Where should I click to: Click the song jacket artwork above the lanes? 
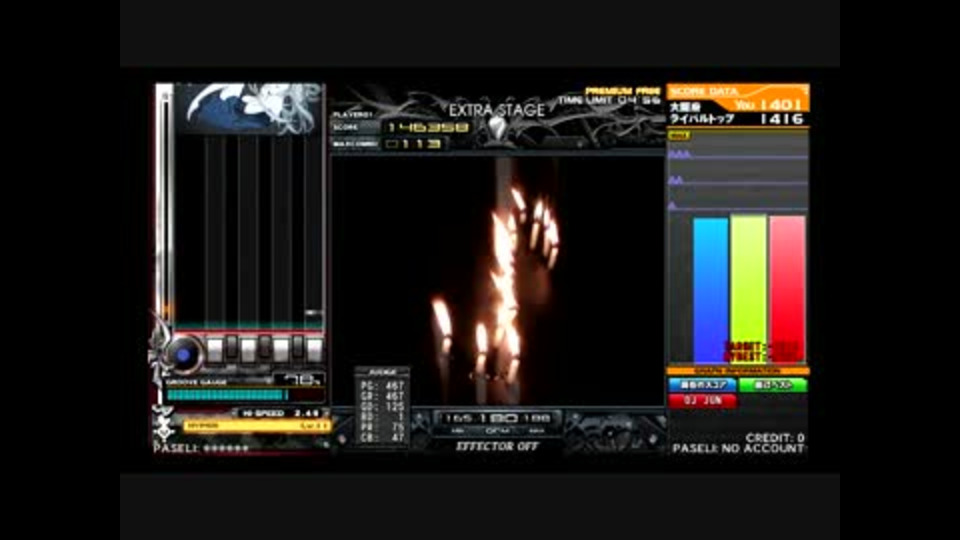249,109
